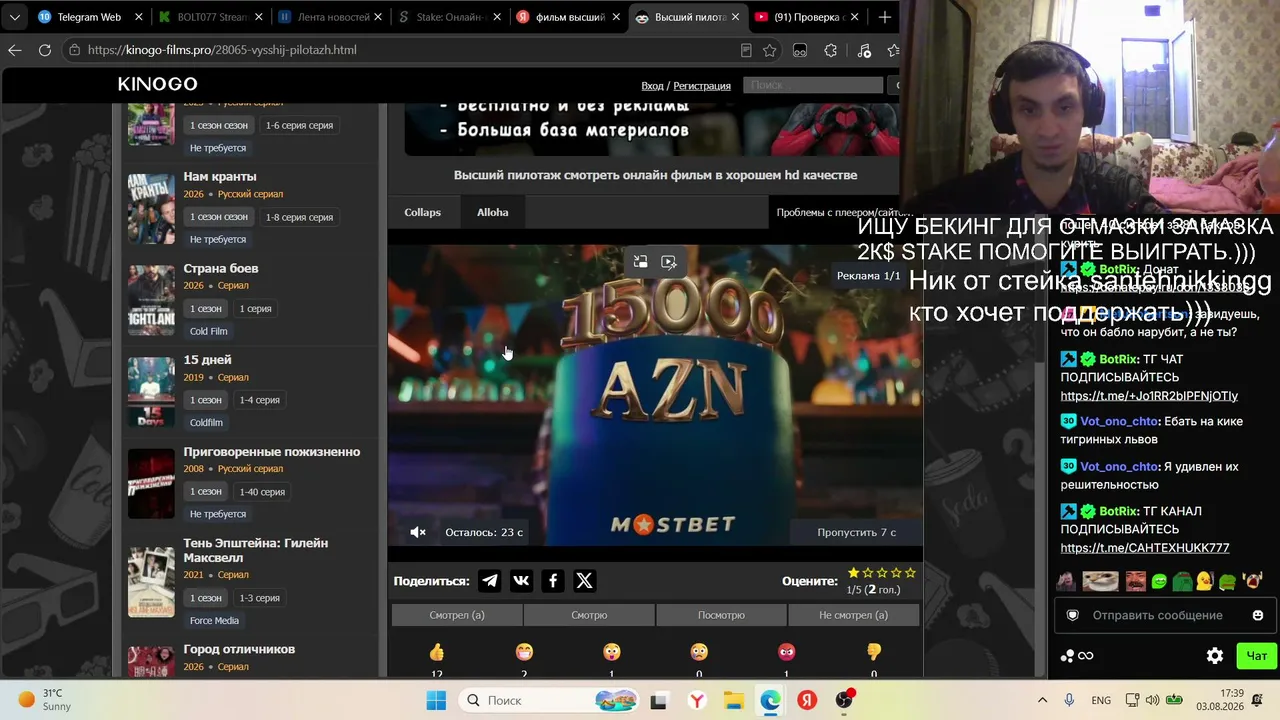Image resolution: width=1280 pixels, height=720 pixels.
Task: Reload the Kinogo page
Action: (x=45, y=50)
